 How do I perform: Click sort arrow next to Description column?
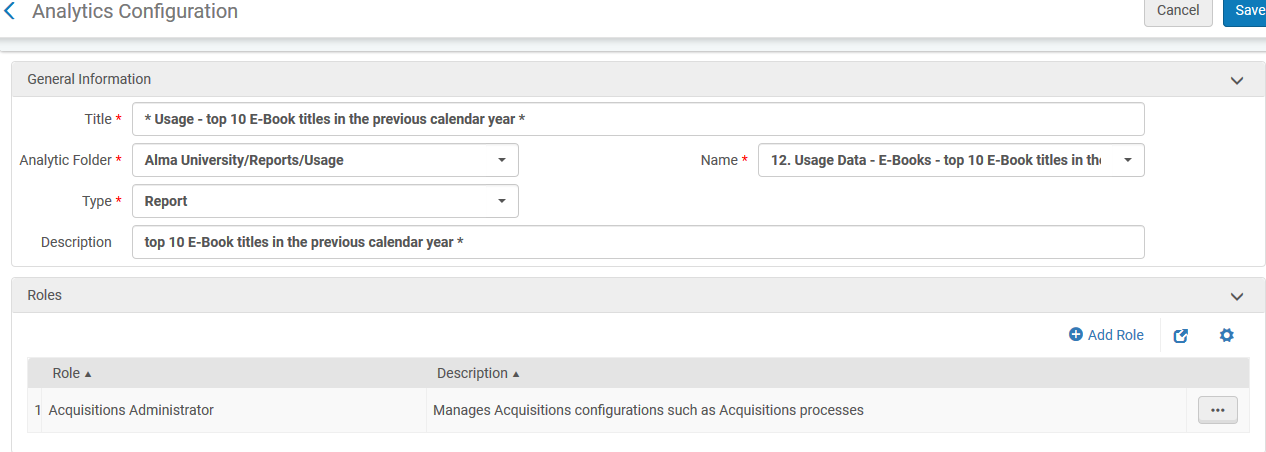click(x=516, y=374)
